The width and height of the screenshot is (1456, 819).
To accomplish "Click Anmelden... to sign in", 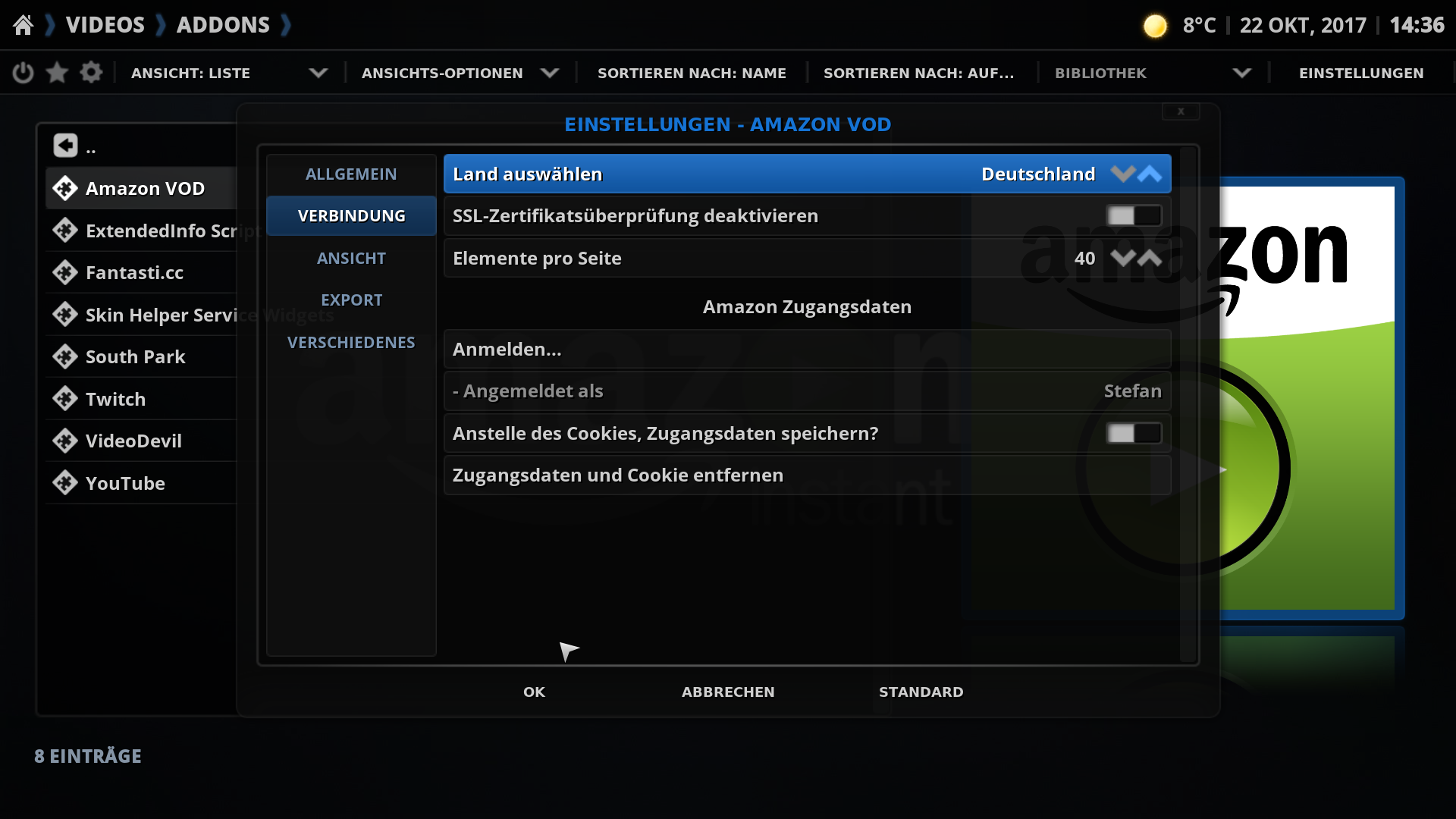I will tap(808, 349).
